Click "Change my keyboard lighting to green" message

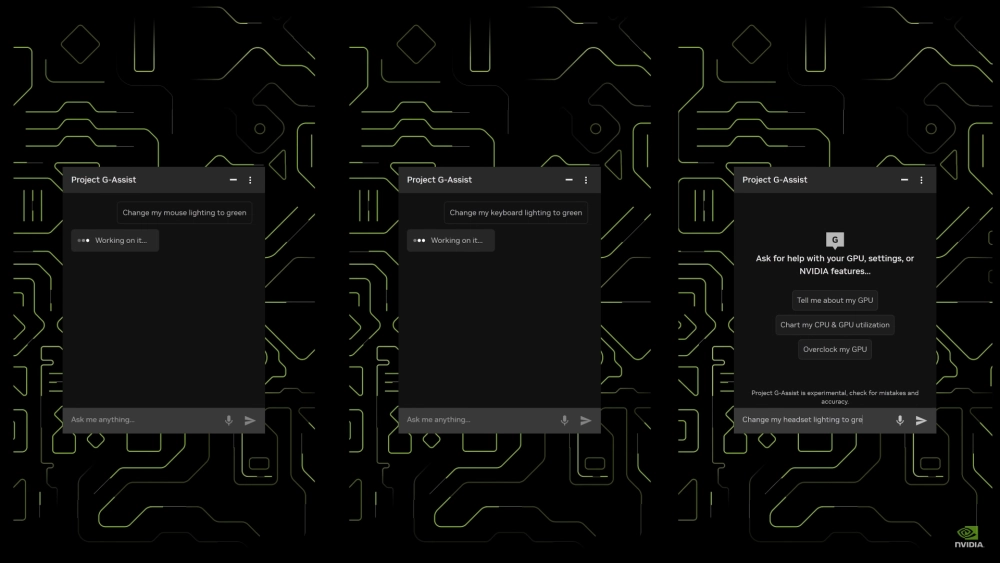tap(515, 213)
